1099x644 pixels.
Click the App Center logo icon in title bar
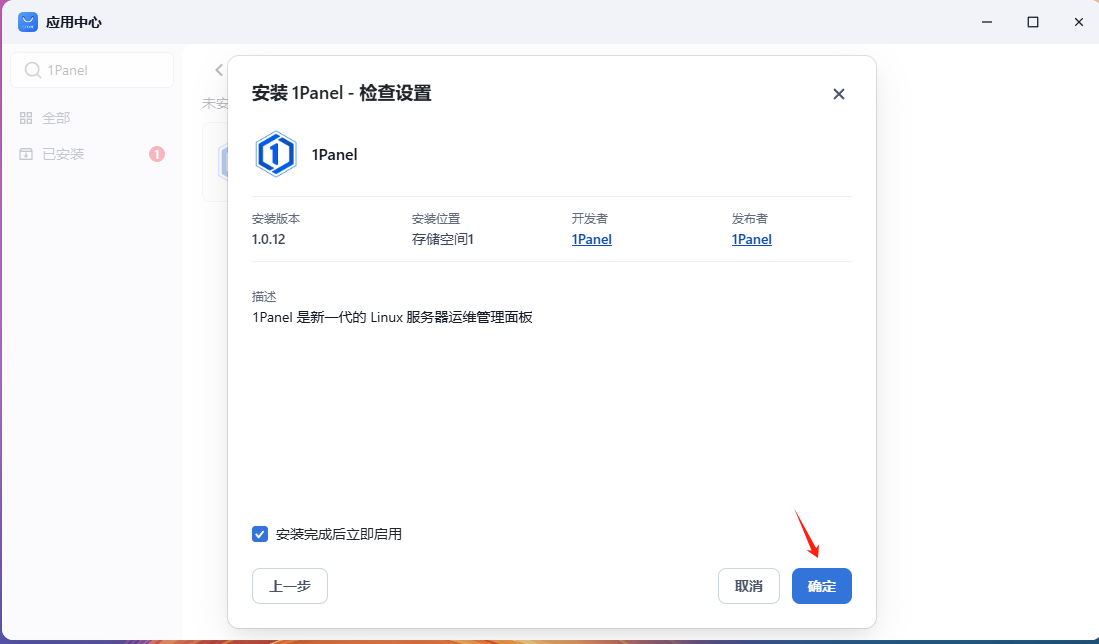[x=28, y=22]
